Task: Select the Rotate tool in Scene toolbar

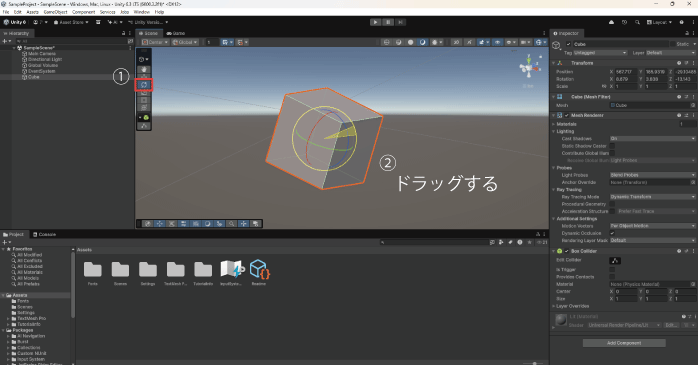Action: (x=144, y=85)
